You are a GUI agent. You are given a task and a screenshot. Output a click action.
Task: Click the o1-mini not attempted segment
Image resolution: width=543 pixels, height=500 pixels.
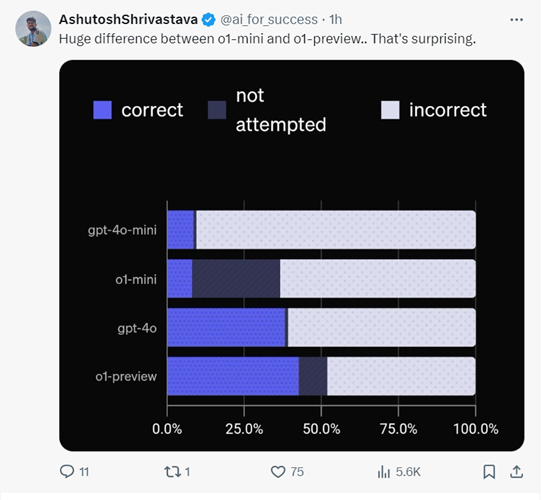[x=236, y=278]
